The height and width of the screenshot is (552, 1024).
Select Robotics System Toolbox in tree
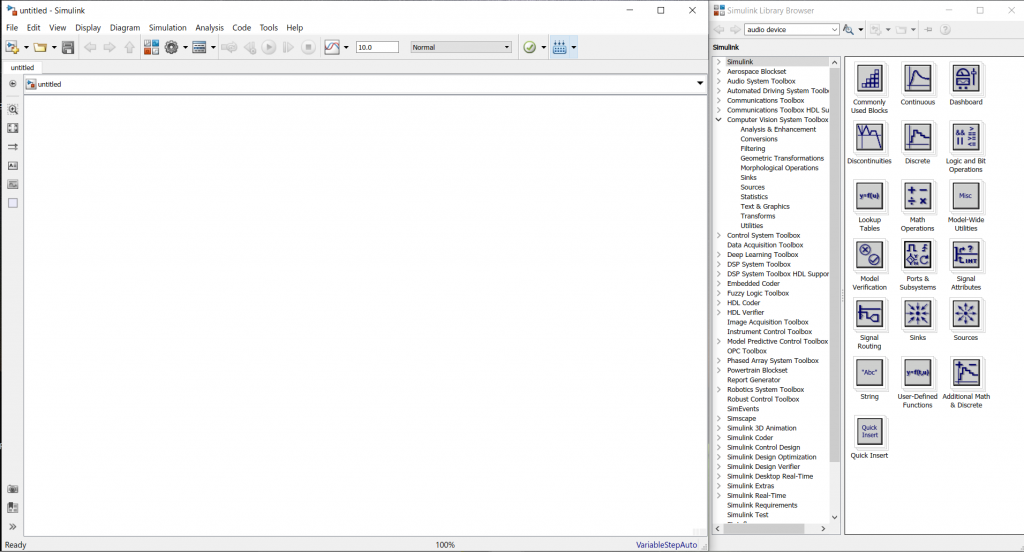click(x=765, y=389)
